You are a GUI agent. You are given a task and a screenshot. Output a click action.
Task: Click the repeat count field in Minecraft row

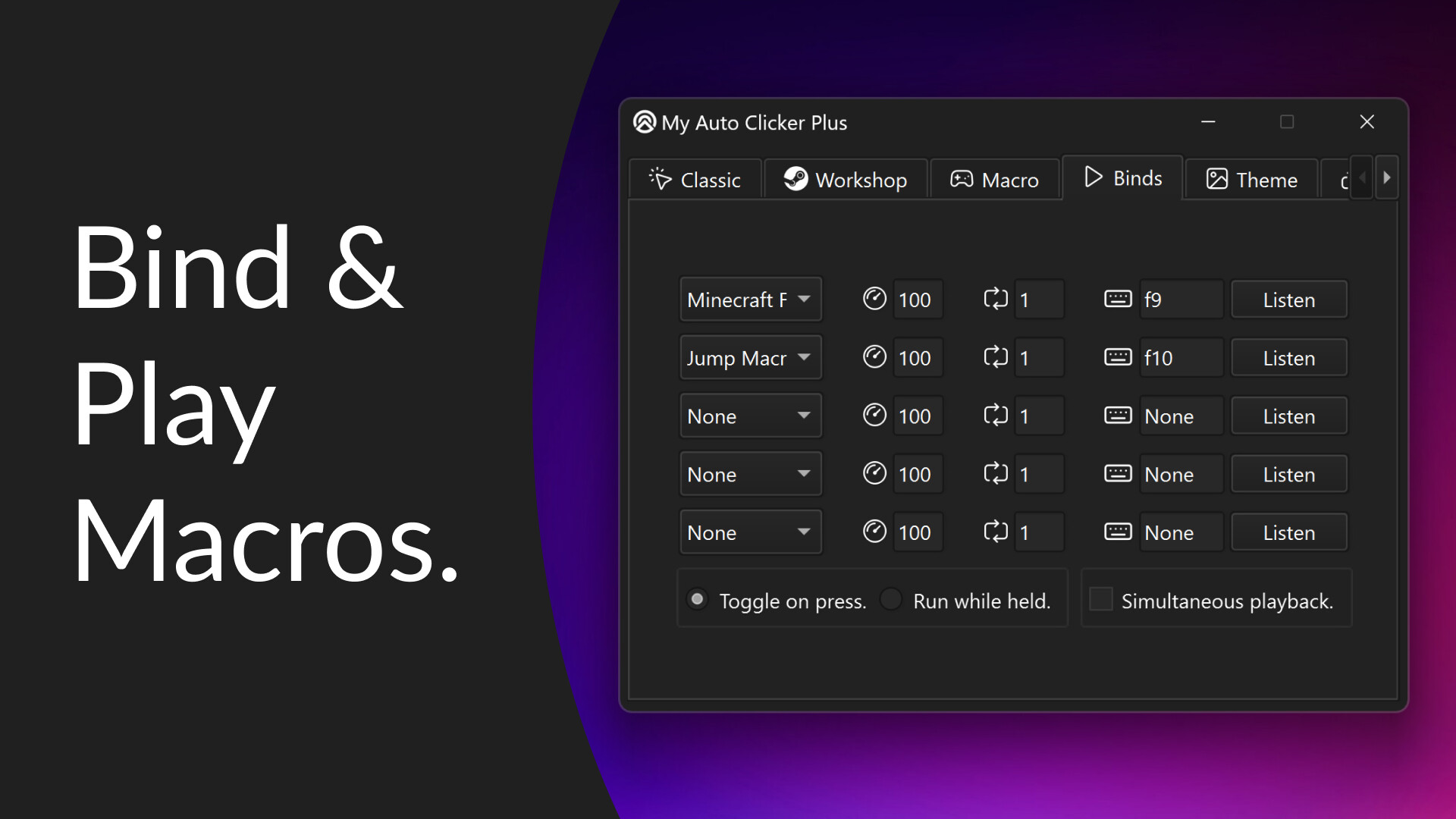1039,300
